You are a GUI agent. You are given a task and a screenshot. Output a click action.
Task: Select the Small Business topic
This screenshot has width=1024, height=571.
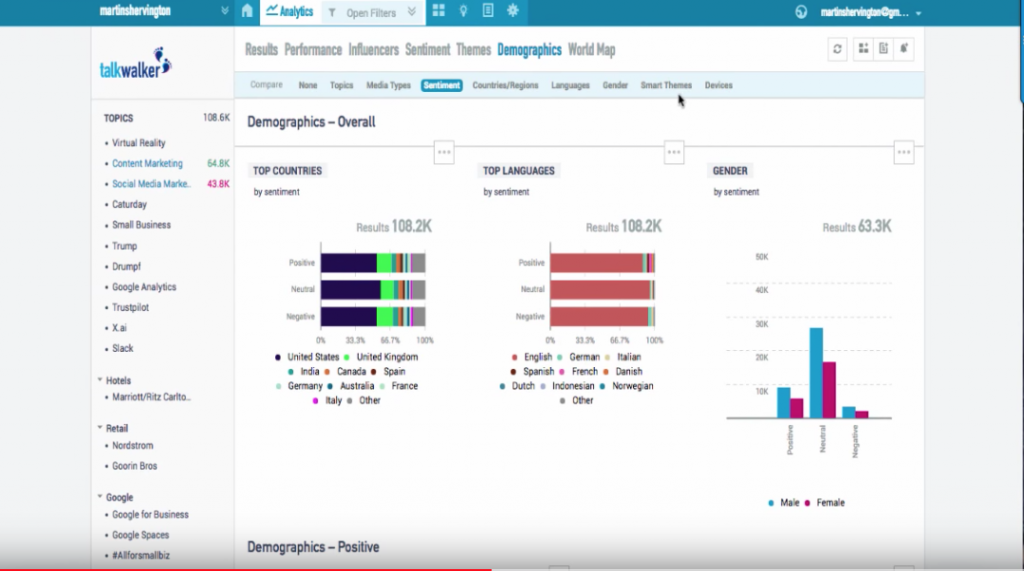(141, 225)
